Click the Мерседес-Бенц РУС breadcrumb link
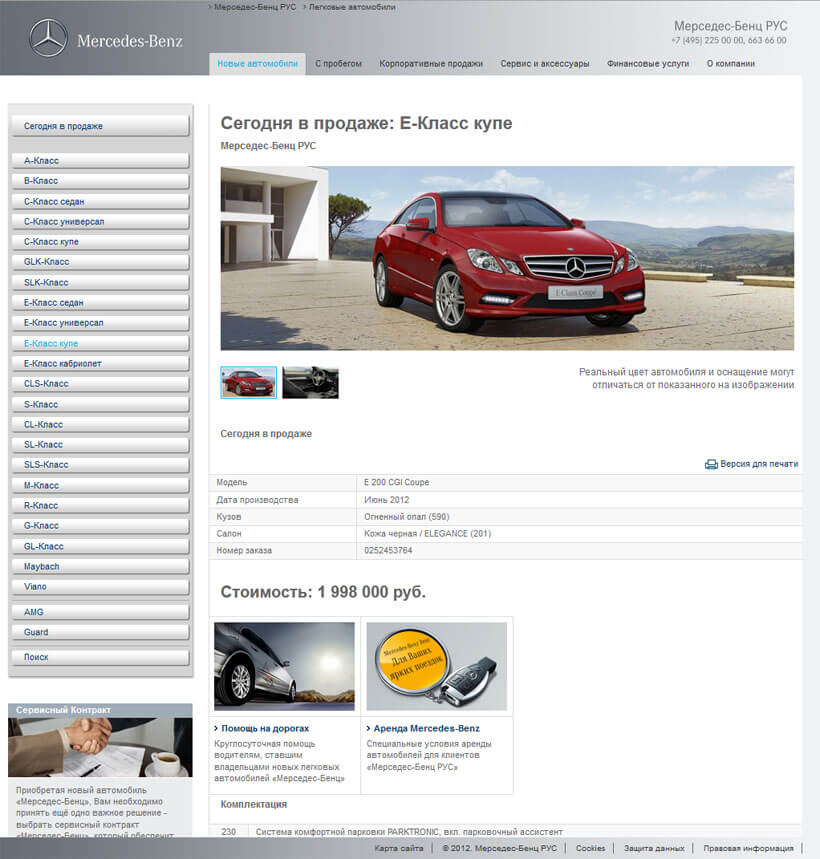The image size is (820, 859). pos(255,7)
